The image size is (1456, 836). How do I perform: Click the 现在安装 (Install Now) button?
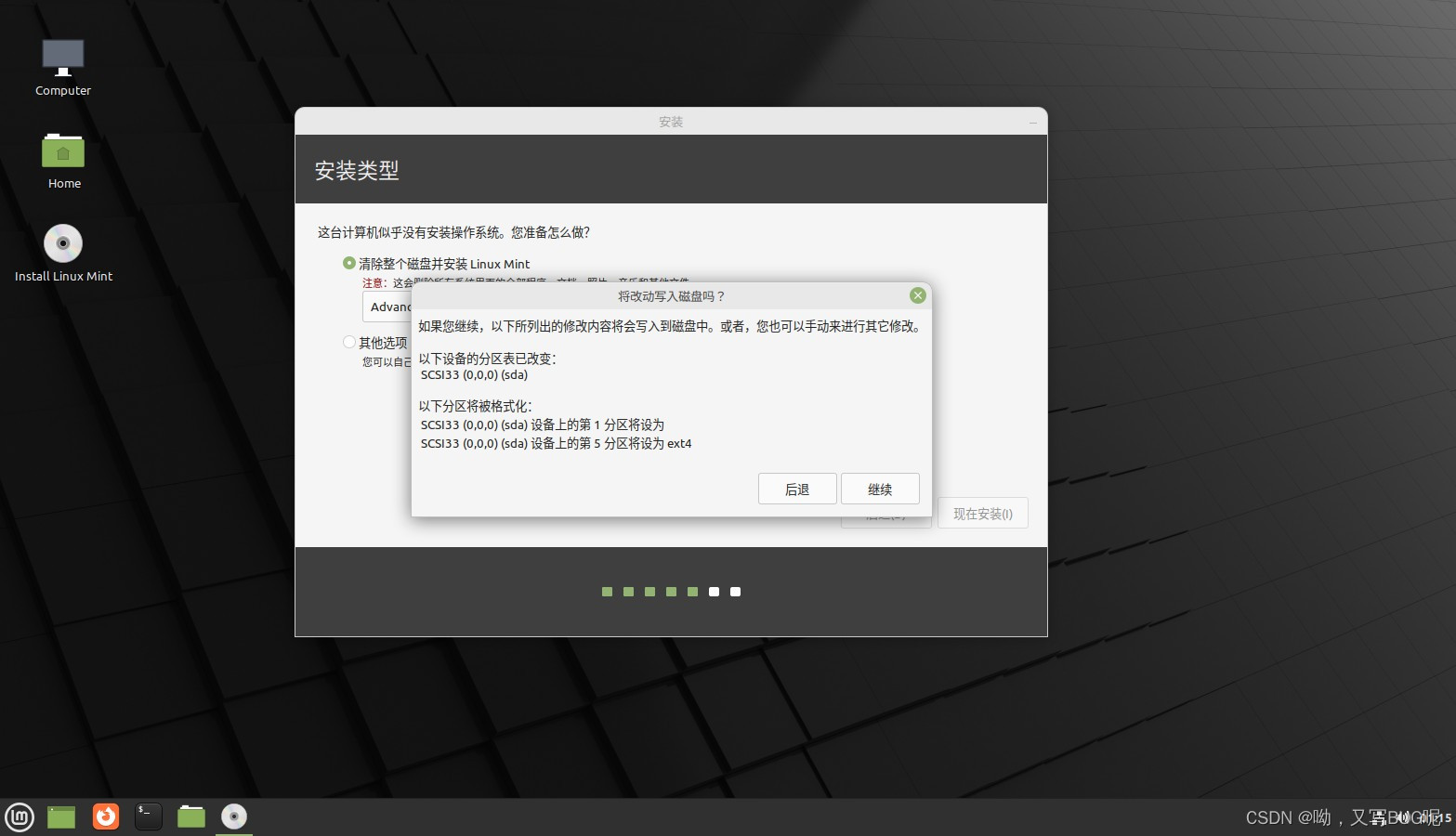tap(983, 513)
